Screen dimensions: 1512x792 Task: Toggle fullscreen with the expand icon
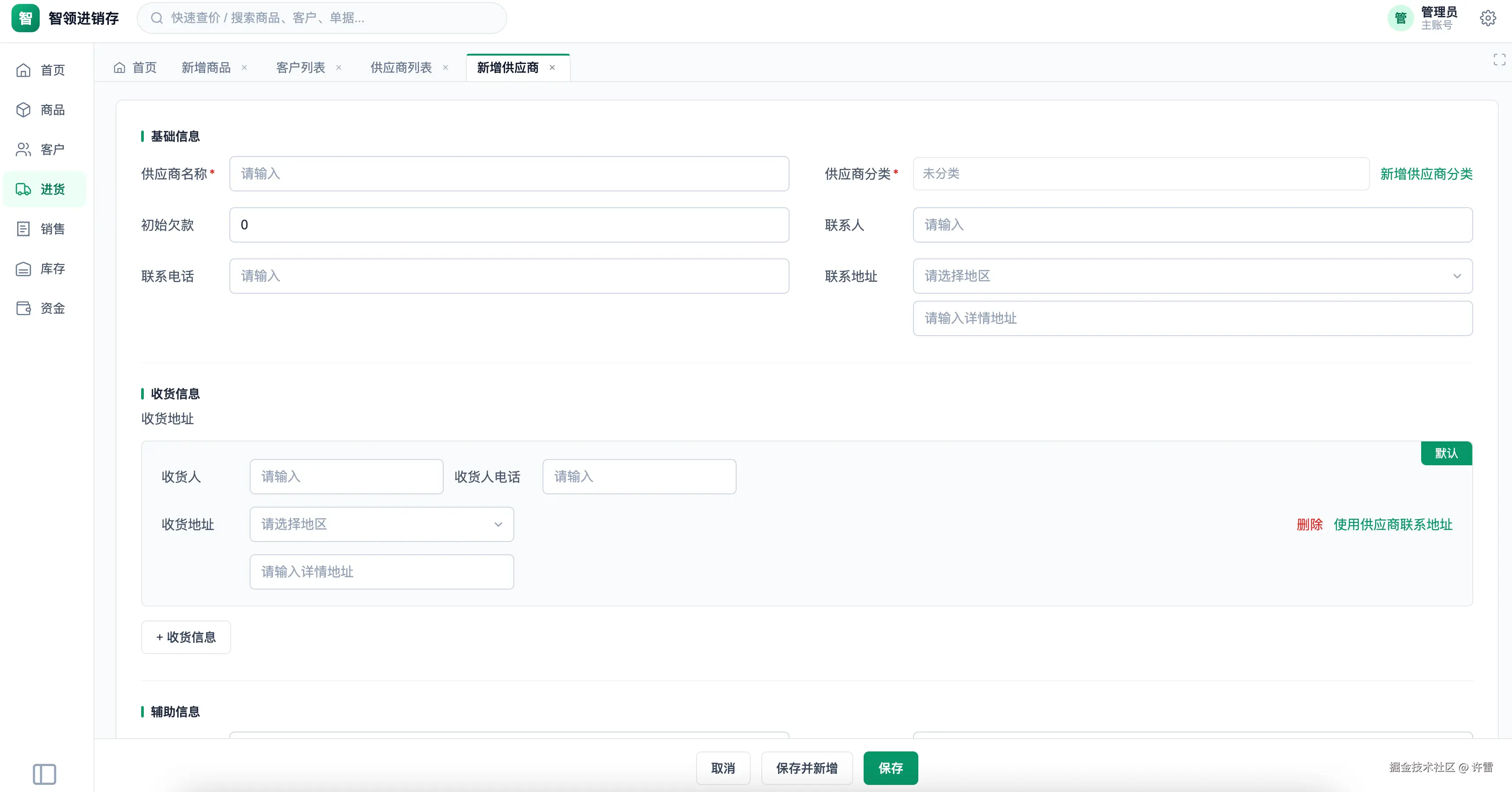point(1499,59)
